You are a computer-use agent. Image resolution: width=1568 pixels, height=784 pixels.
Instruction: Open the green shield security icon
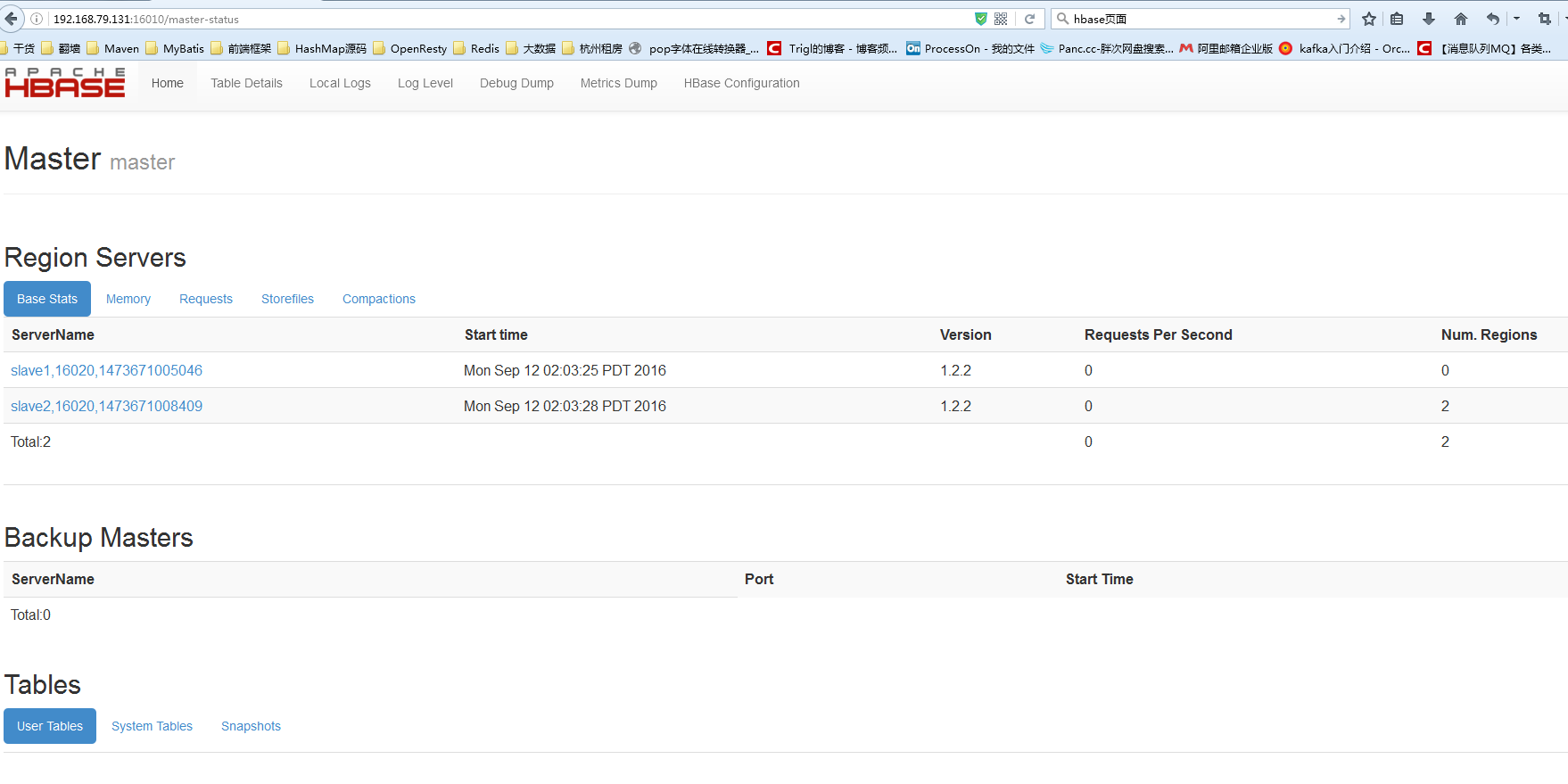tap(981, 19)
